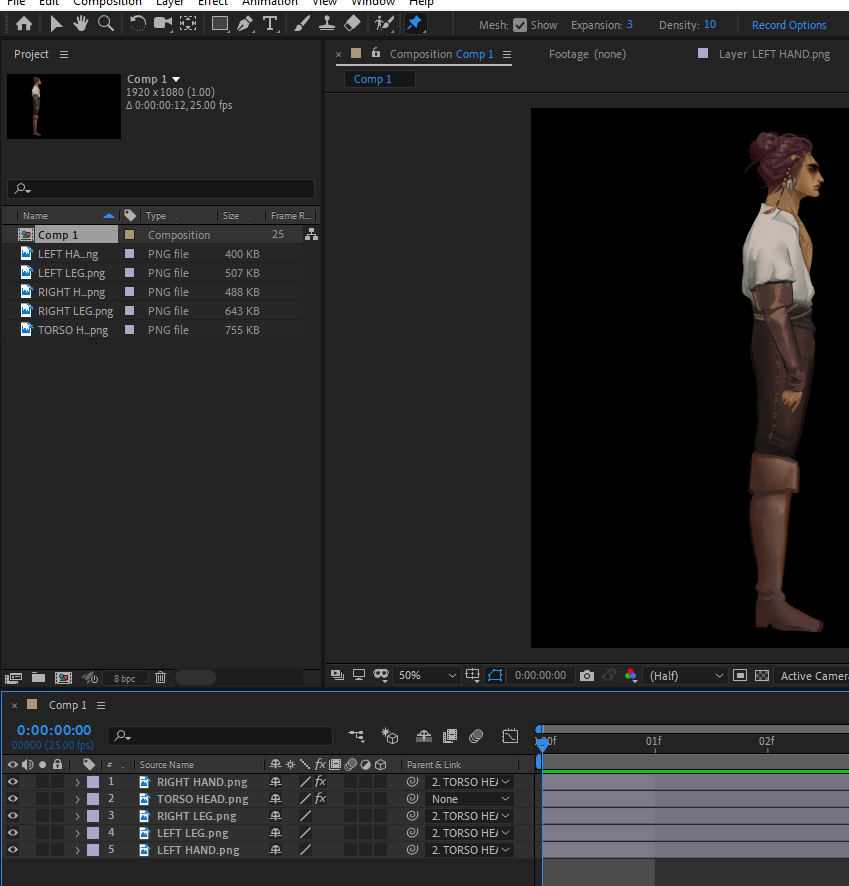
Task: Click Record Options
Action: click(x=789, y=25)
